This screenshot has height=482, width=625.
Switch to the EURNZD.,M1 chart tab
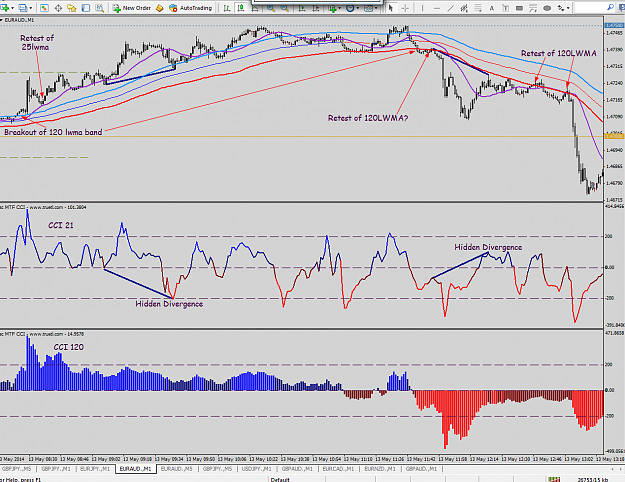[379, 469]
